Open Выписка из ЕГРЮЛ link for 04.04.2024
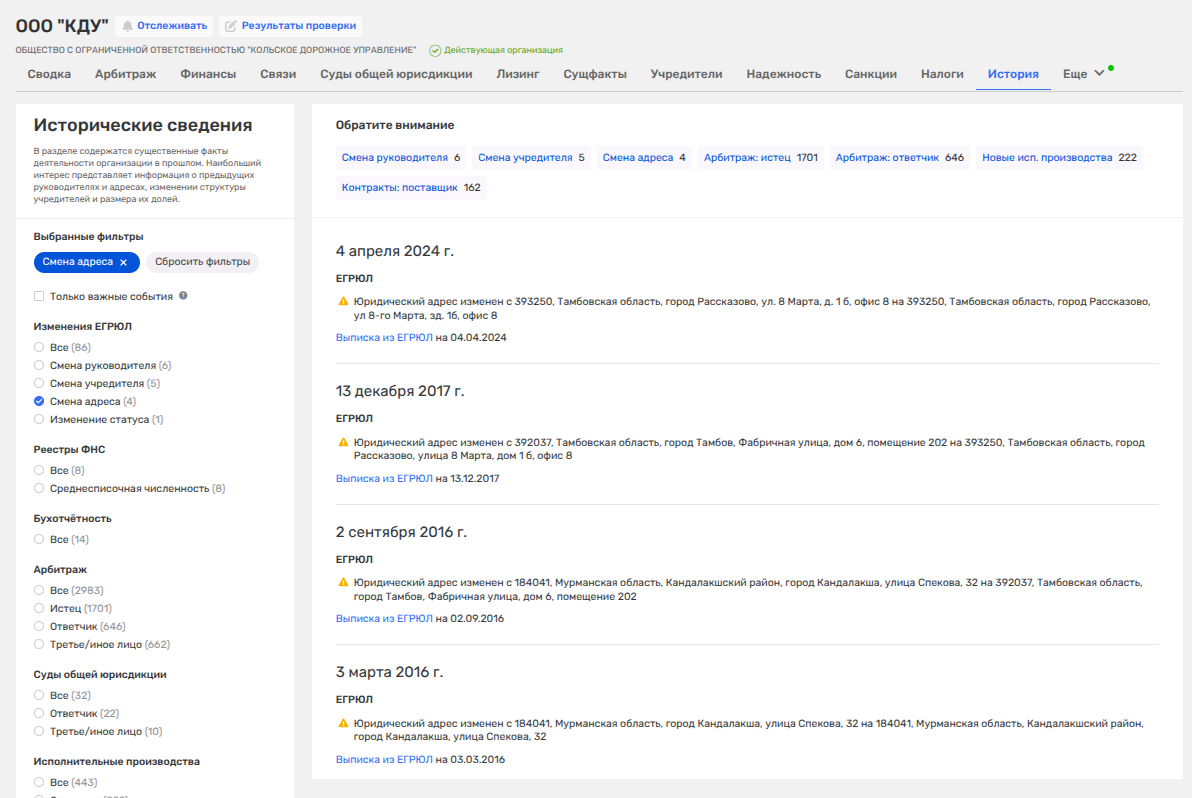 pyautogui.click(x=384, y=337)
